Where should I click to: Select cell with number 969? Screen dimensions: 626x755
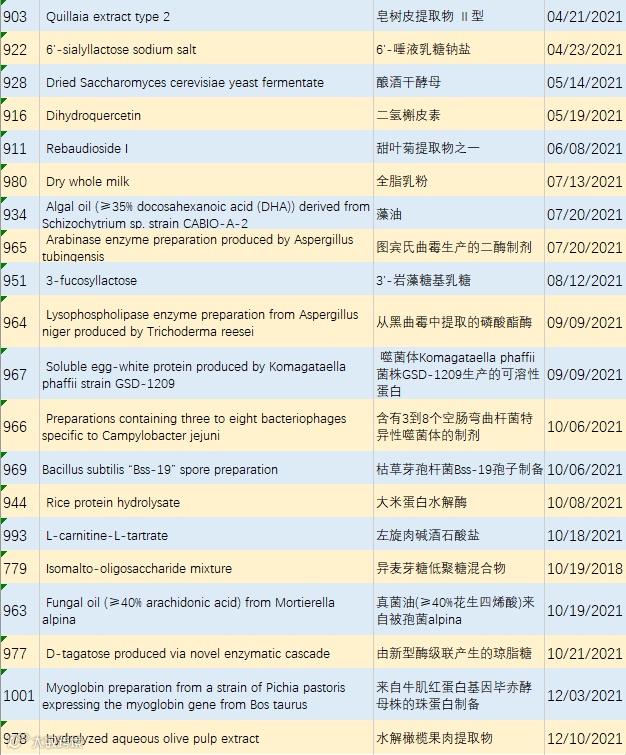point(20,469)
